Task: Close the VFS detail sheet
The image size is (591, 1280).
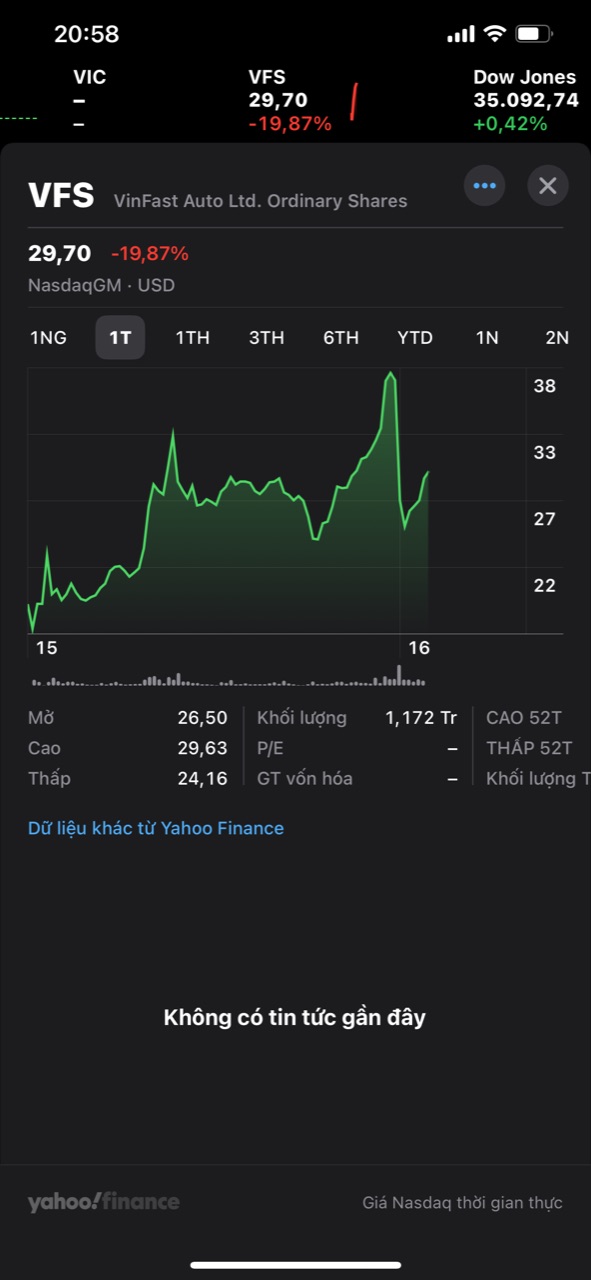Action: [547, 186]
